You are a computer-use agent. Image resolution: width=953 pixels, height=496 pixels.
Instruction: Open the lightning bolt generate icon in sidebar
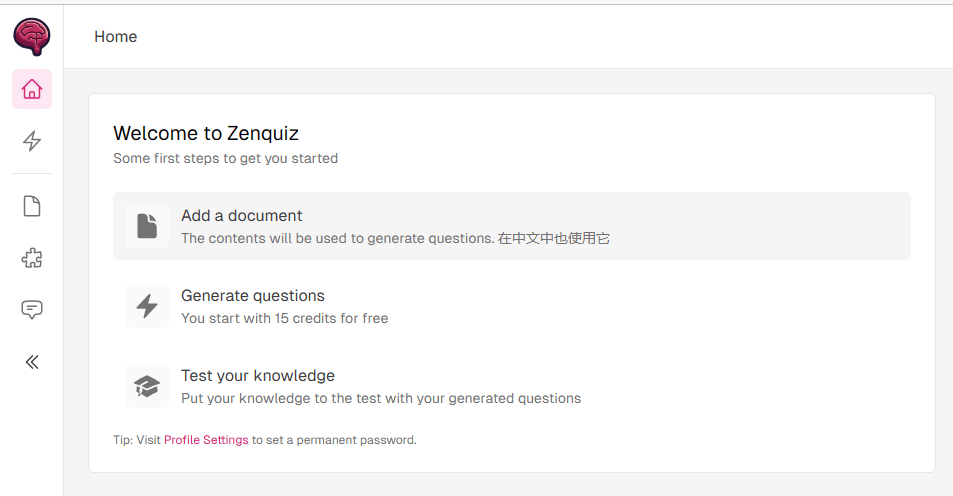pos(32,141)
